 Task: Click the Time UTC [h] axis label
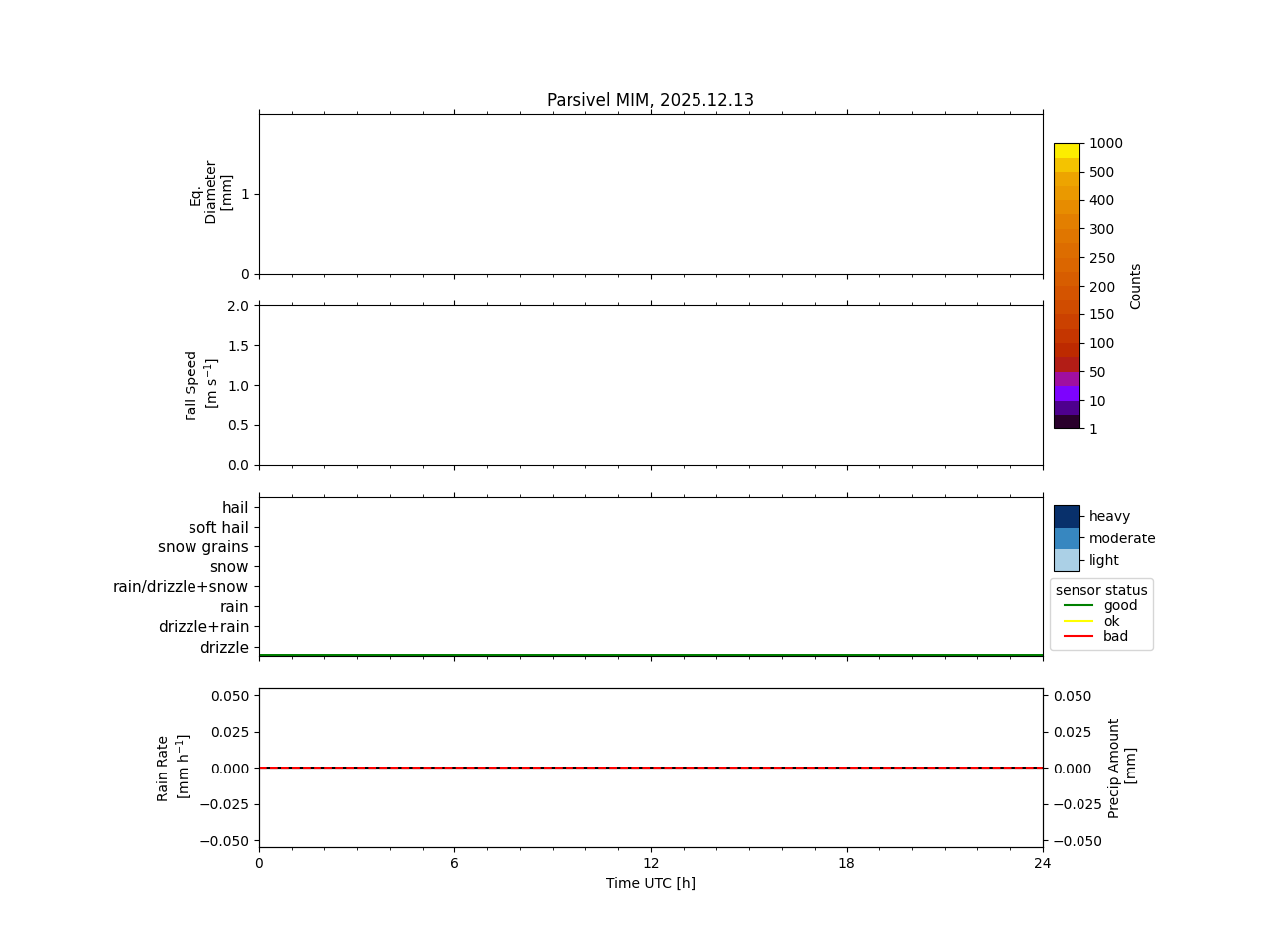(x=651, y=883)
